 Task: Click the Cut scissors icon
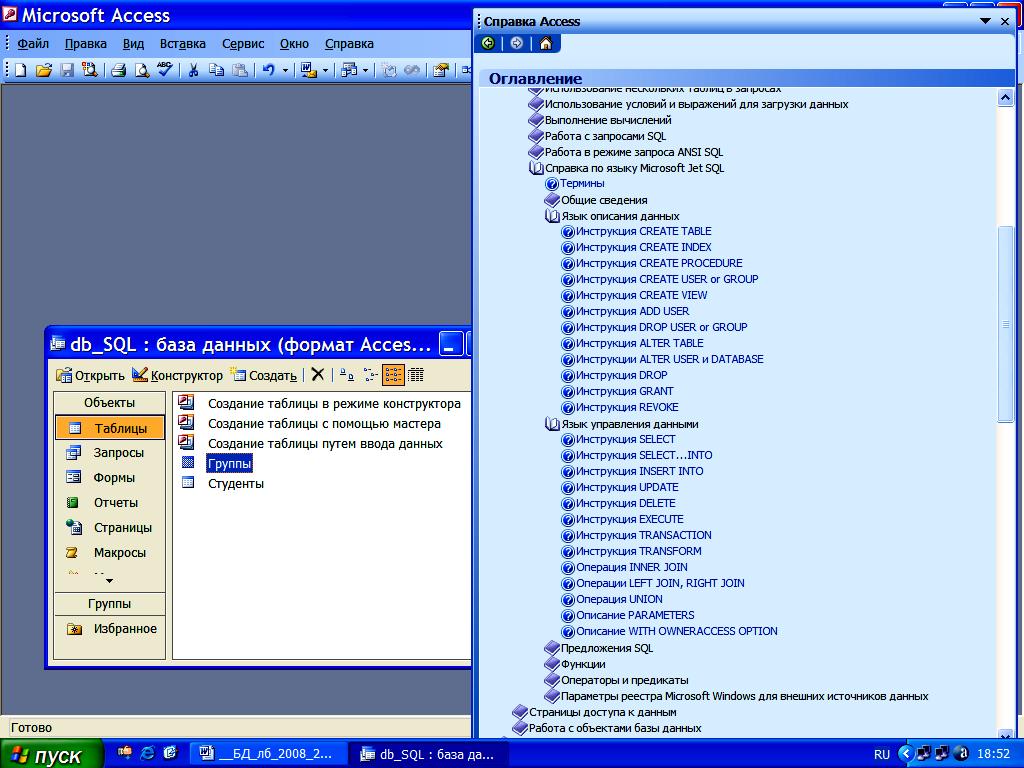tap(193, 70)
